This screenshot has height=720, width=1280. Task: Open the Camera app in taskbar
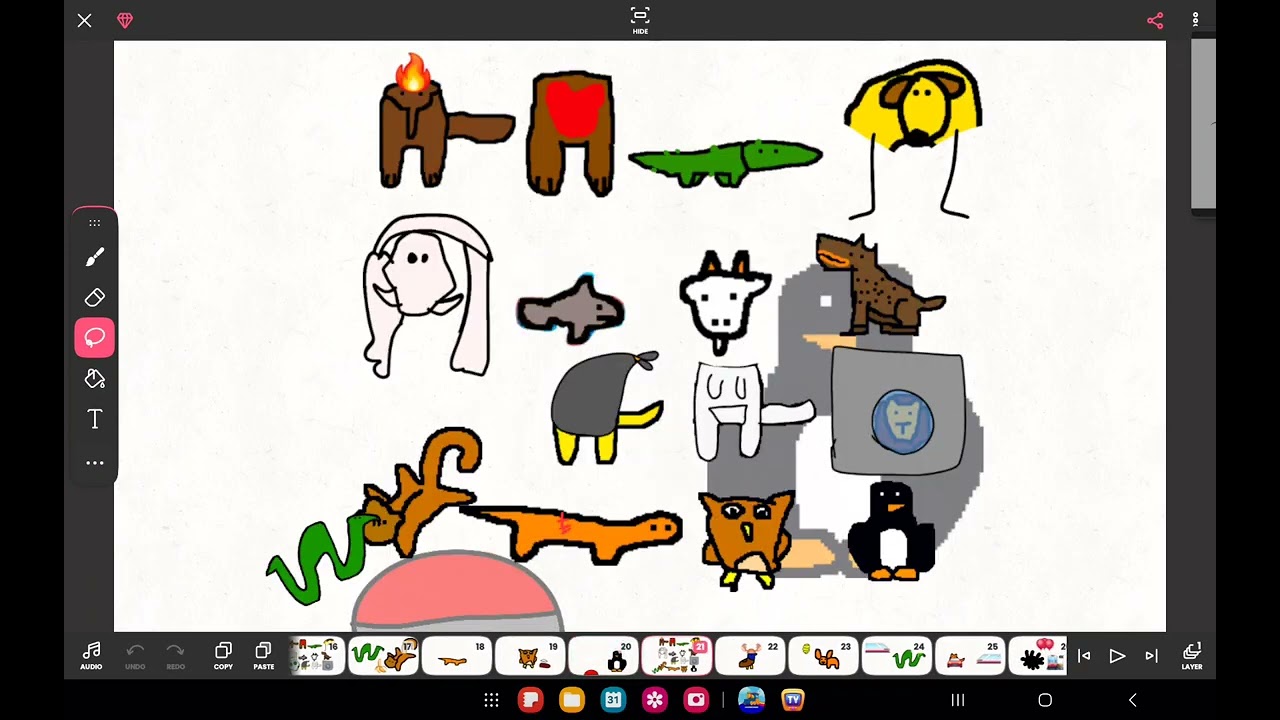click(x=696, y=700)
